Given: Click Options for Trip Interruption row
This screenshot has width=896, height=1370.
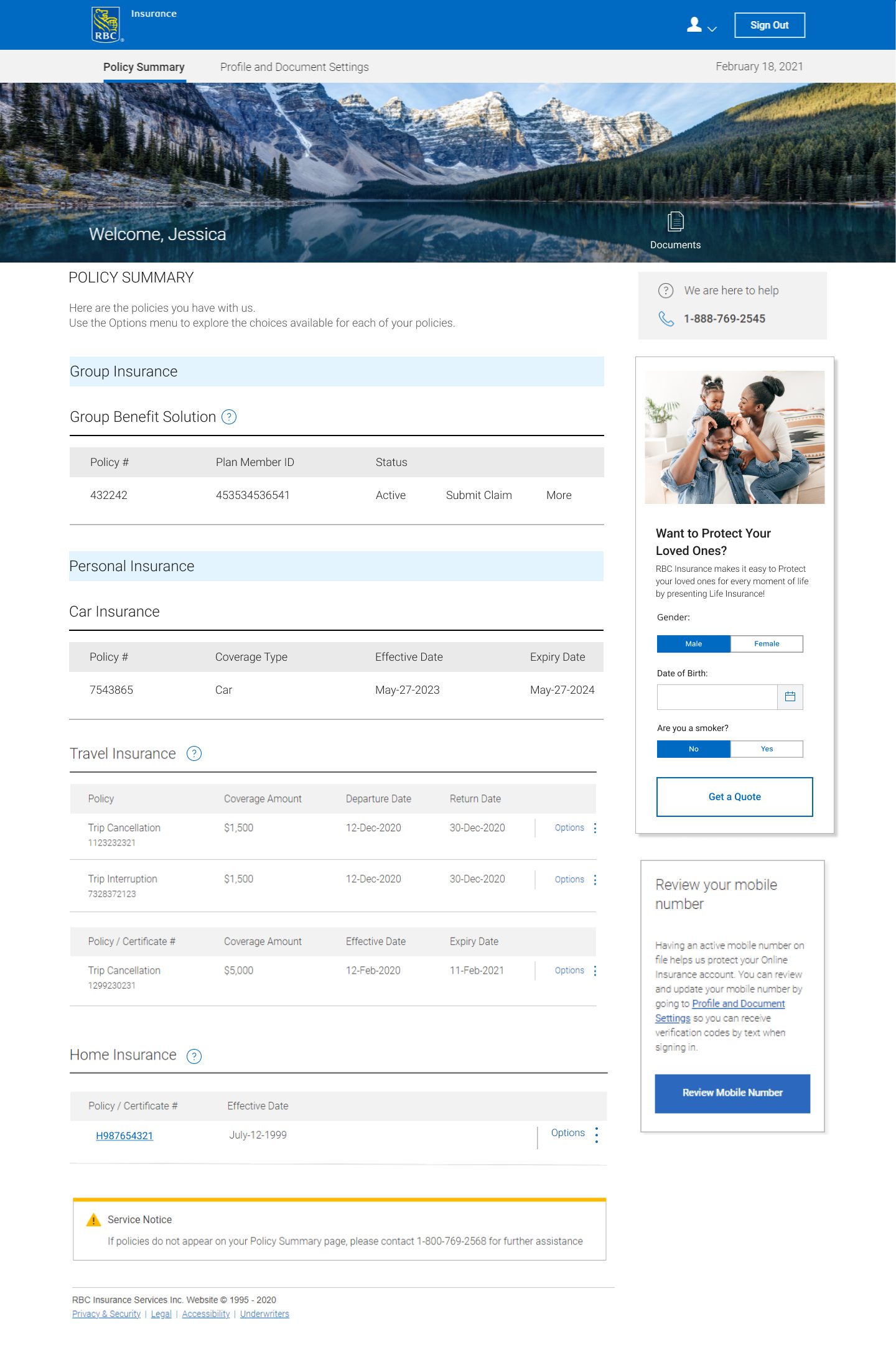Looking at the screenshot, I should click(569, 880).
